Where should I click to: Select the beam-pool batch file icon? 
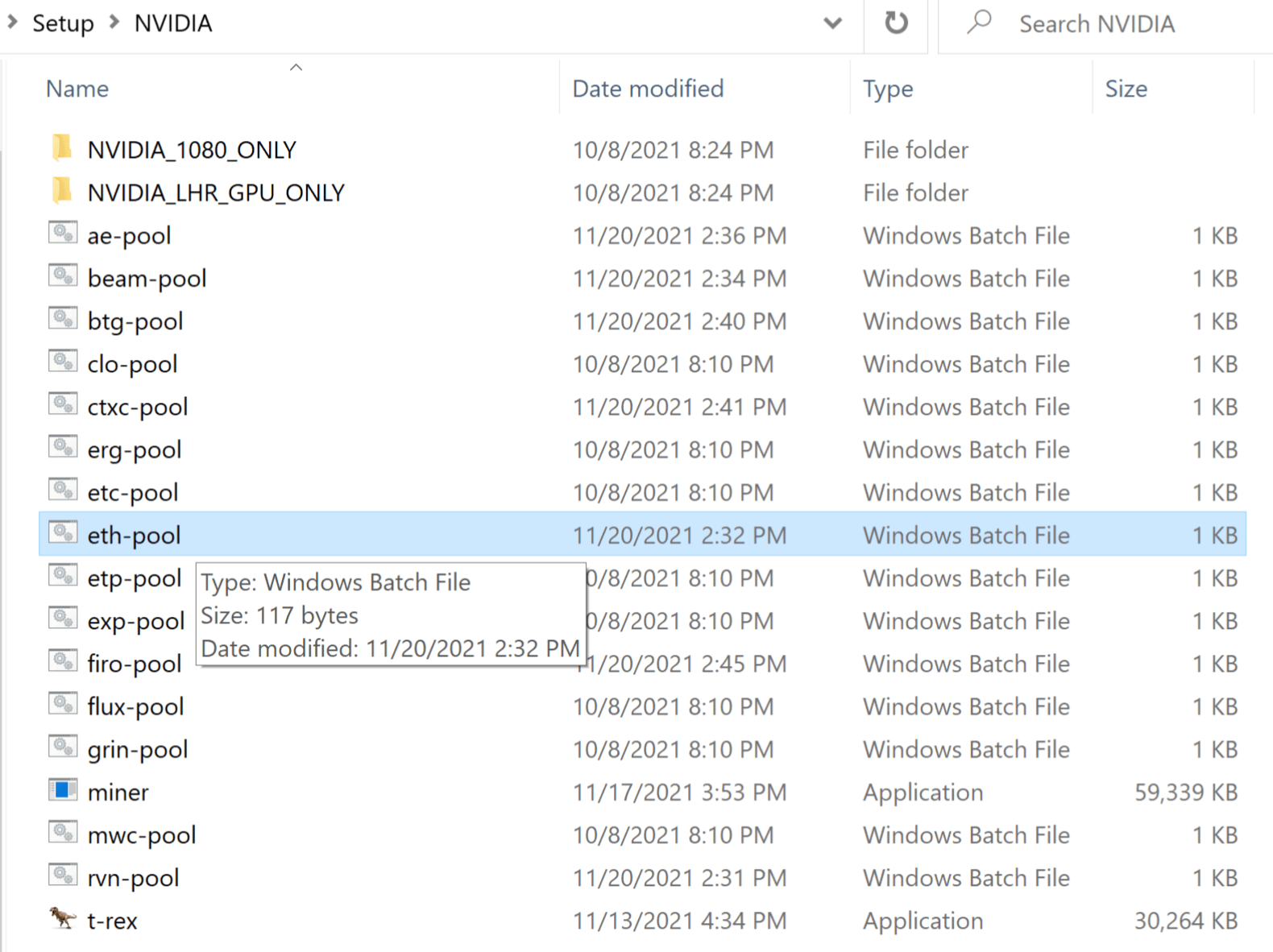[62, 276]
